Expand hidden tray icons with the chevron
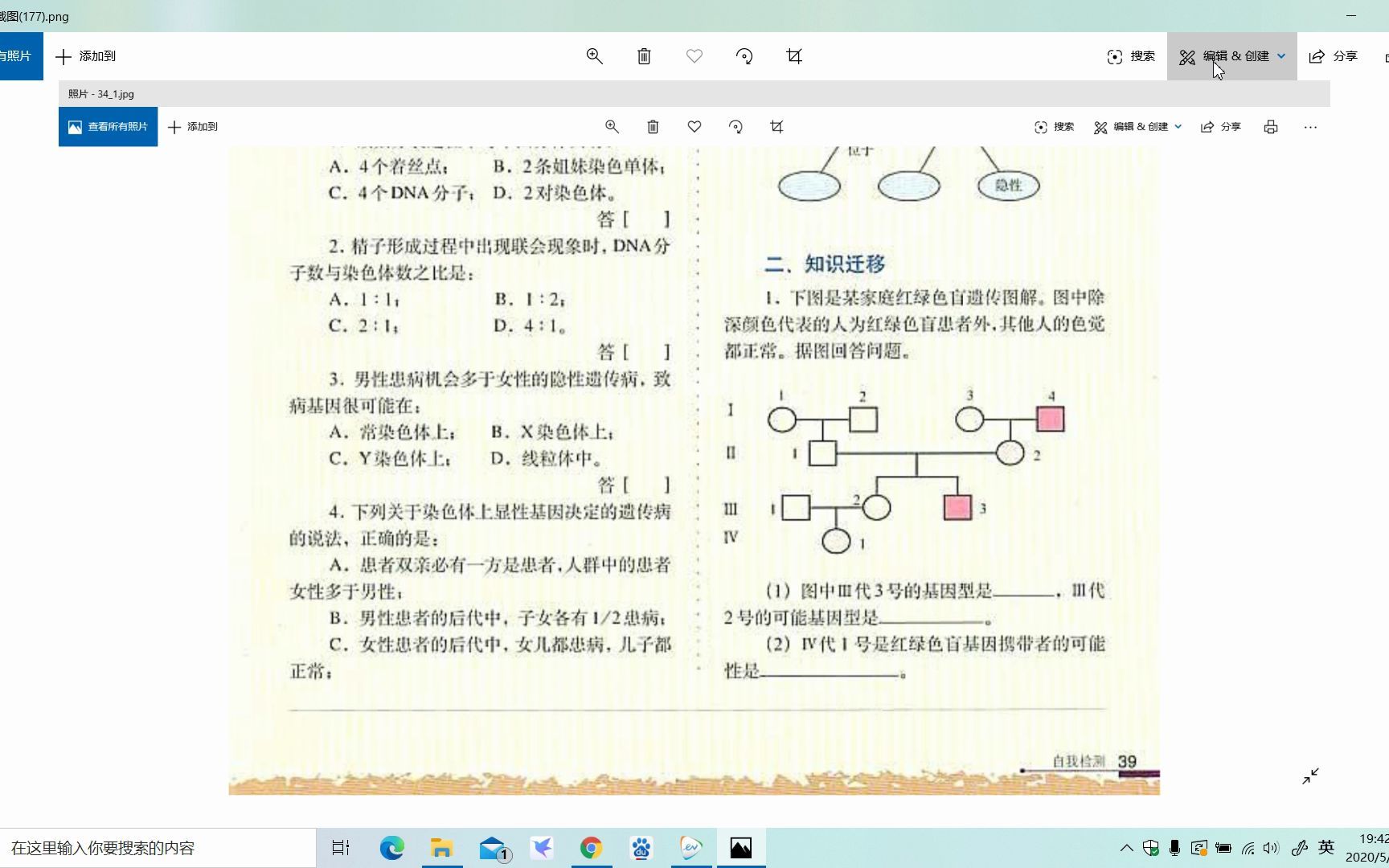The width and height of the screenshot is (1389, 868). 1126,847
